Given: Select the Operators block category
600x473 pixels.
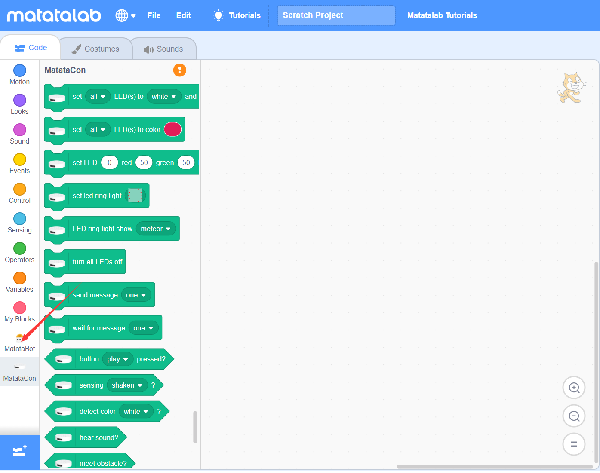Looking at the screenshot, I should tap(20, 253).
